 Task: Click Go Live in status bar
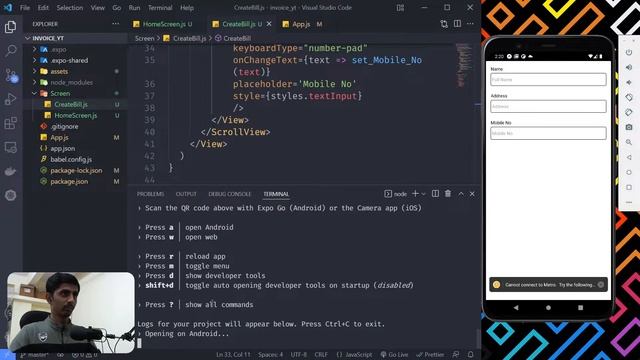coord(394,355)
